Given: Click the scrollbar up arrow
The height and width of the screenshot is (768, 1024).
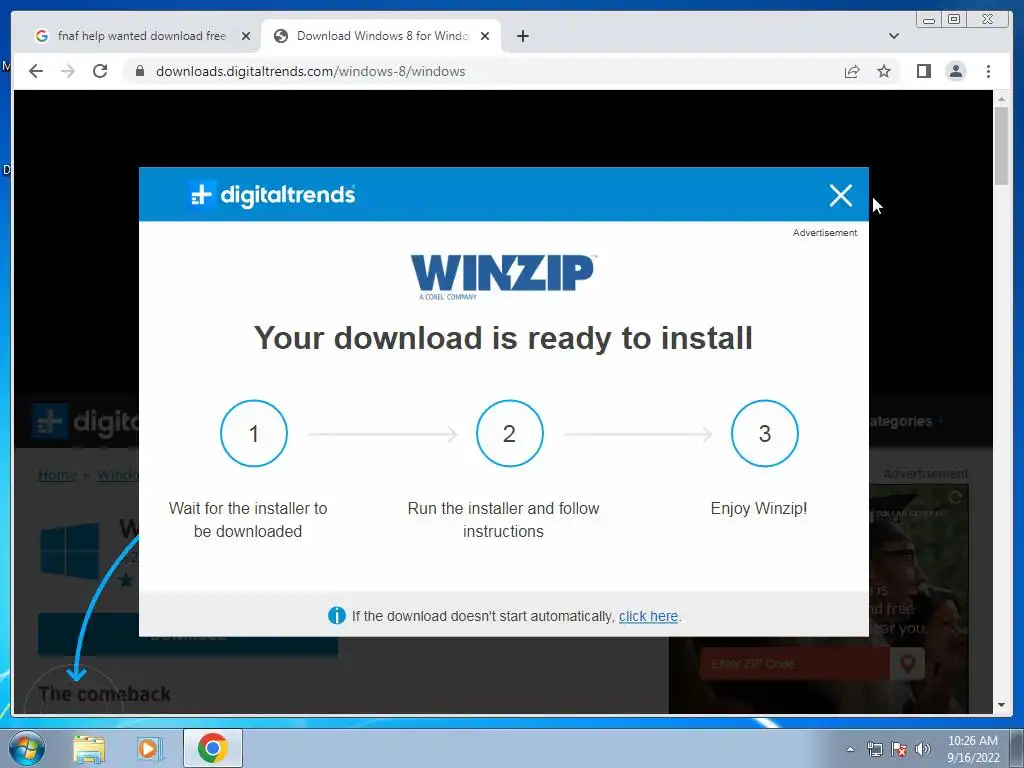Looking at the screenshot, I should point(1001,99).
